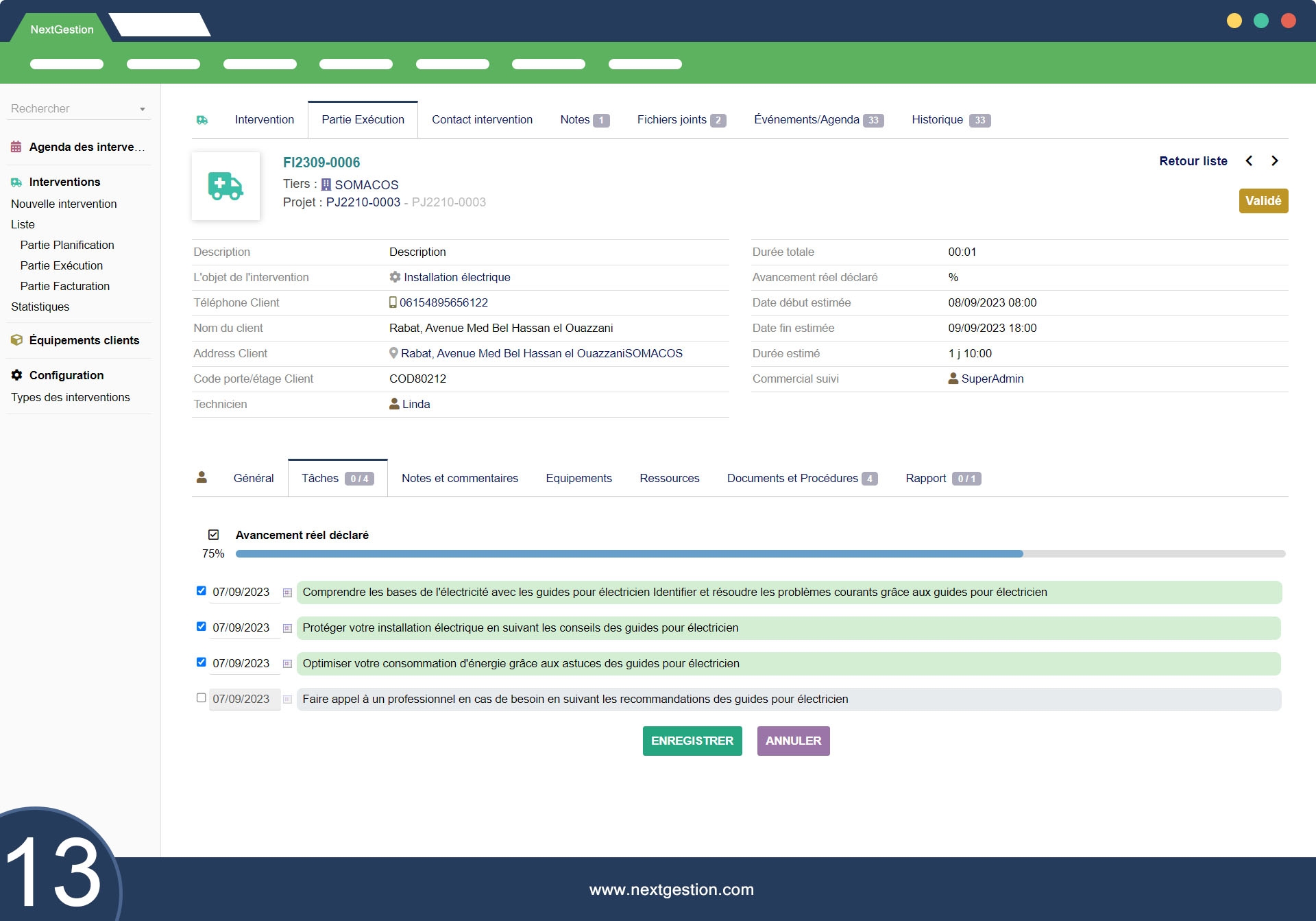This screenshot has width=1316, height=921.
Task: Click the Retour liste link
Action: point(1193,161)
